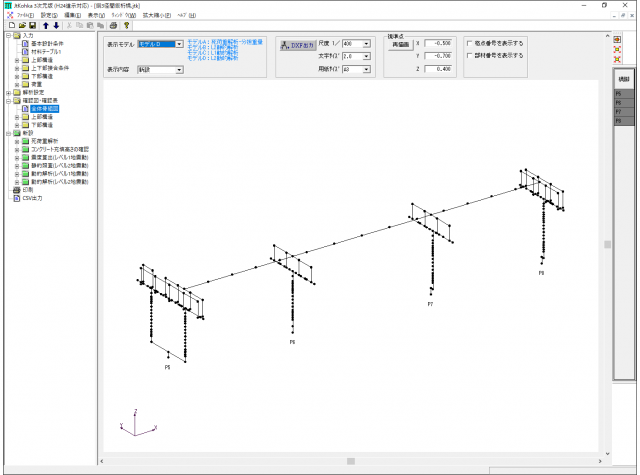Click the blue down arrow toolbar icon
640x475 pixels.
(56, 25)
